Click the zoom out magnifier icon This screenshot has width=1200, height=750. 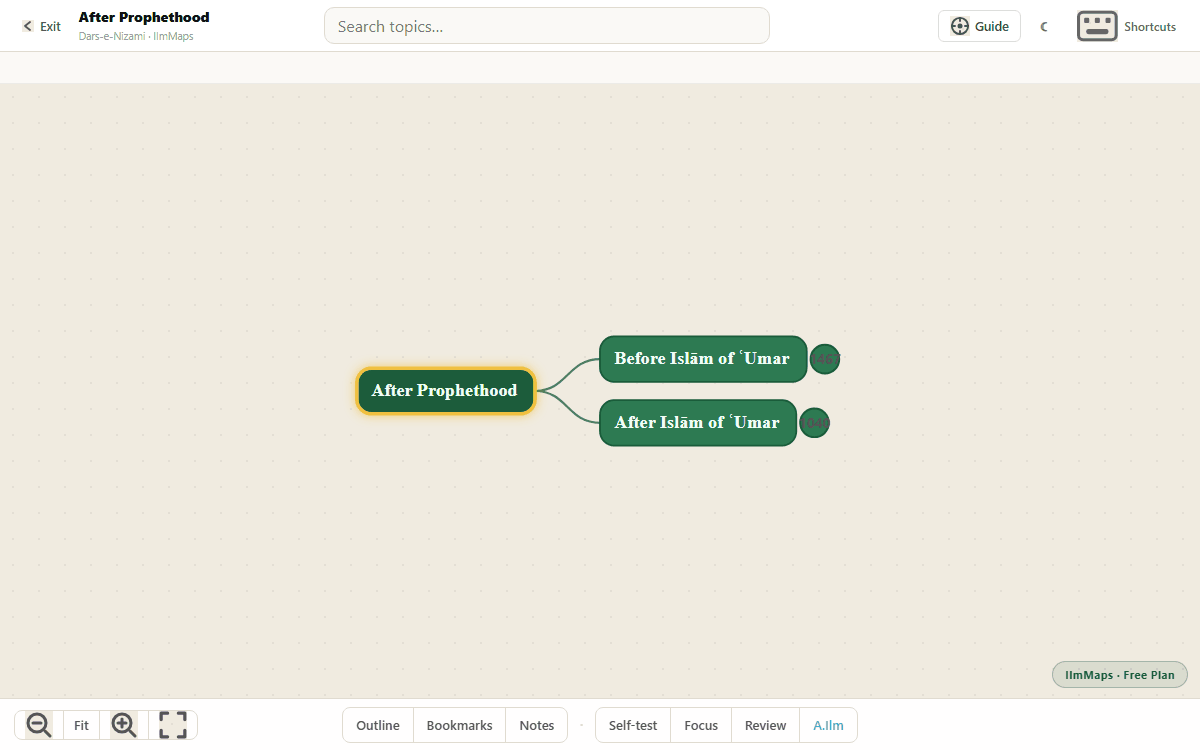[39, 725]
